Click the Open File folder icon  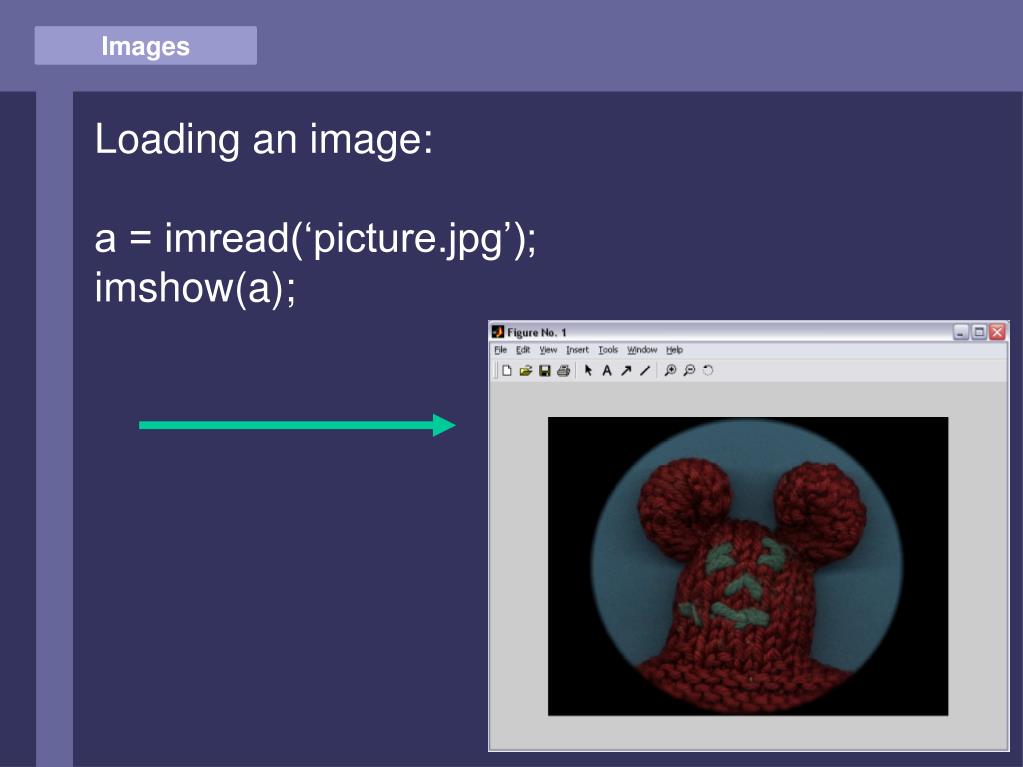[525, 370]
